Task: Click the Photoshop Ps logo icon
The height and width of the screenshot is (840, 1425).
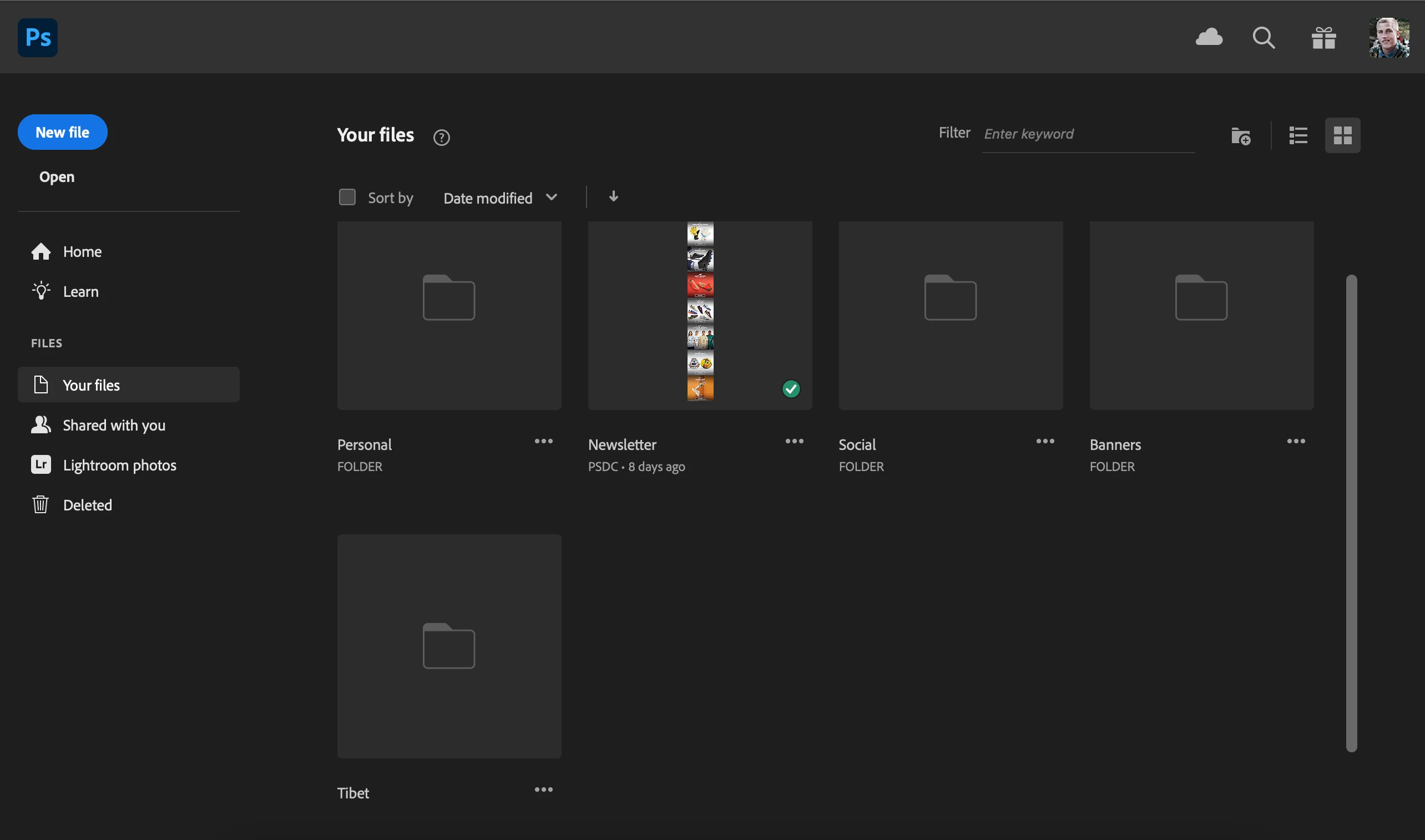Action: point(37,37)
